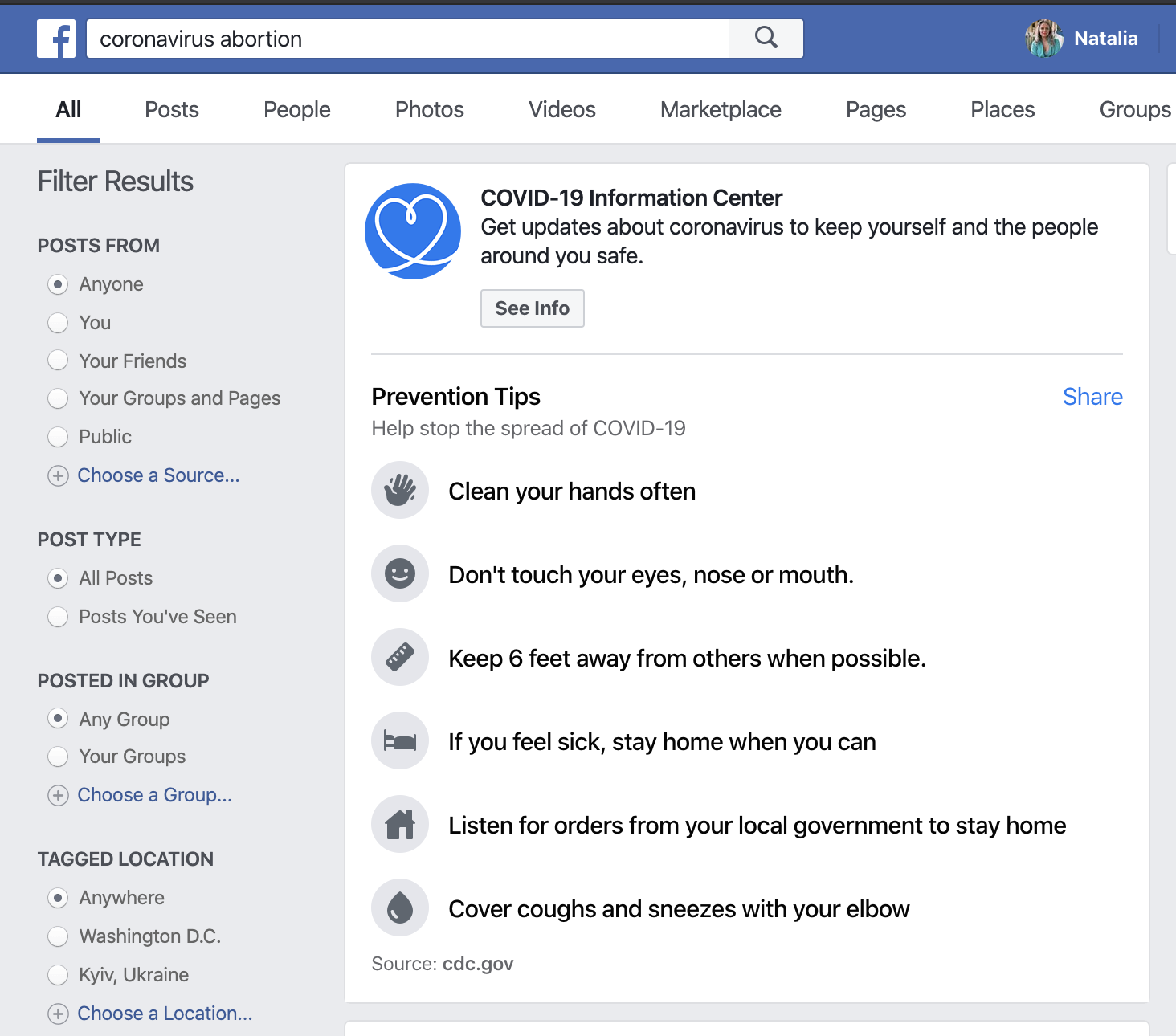Viewport: 1176px width, 1036px height.
Task: Switch to the Groups tab
Action: (1135, 109)
